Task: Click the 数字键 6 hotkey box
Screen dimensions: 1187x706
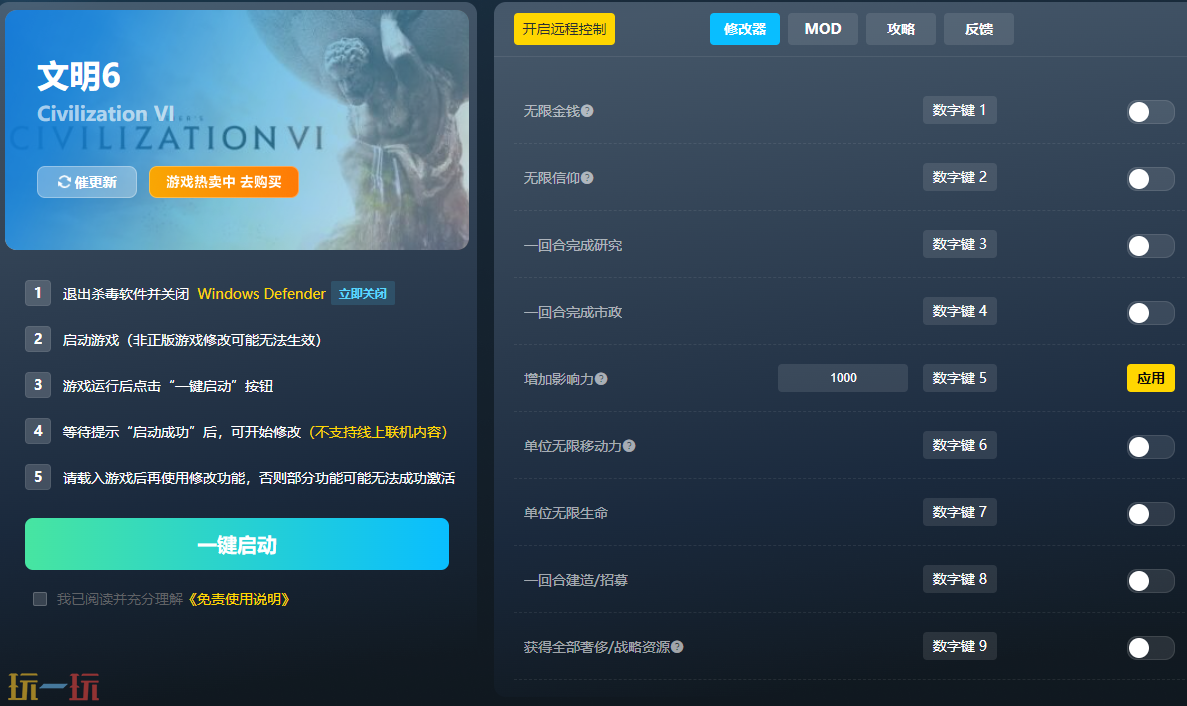Action: pos(959,445)
